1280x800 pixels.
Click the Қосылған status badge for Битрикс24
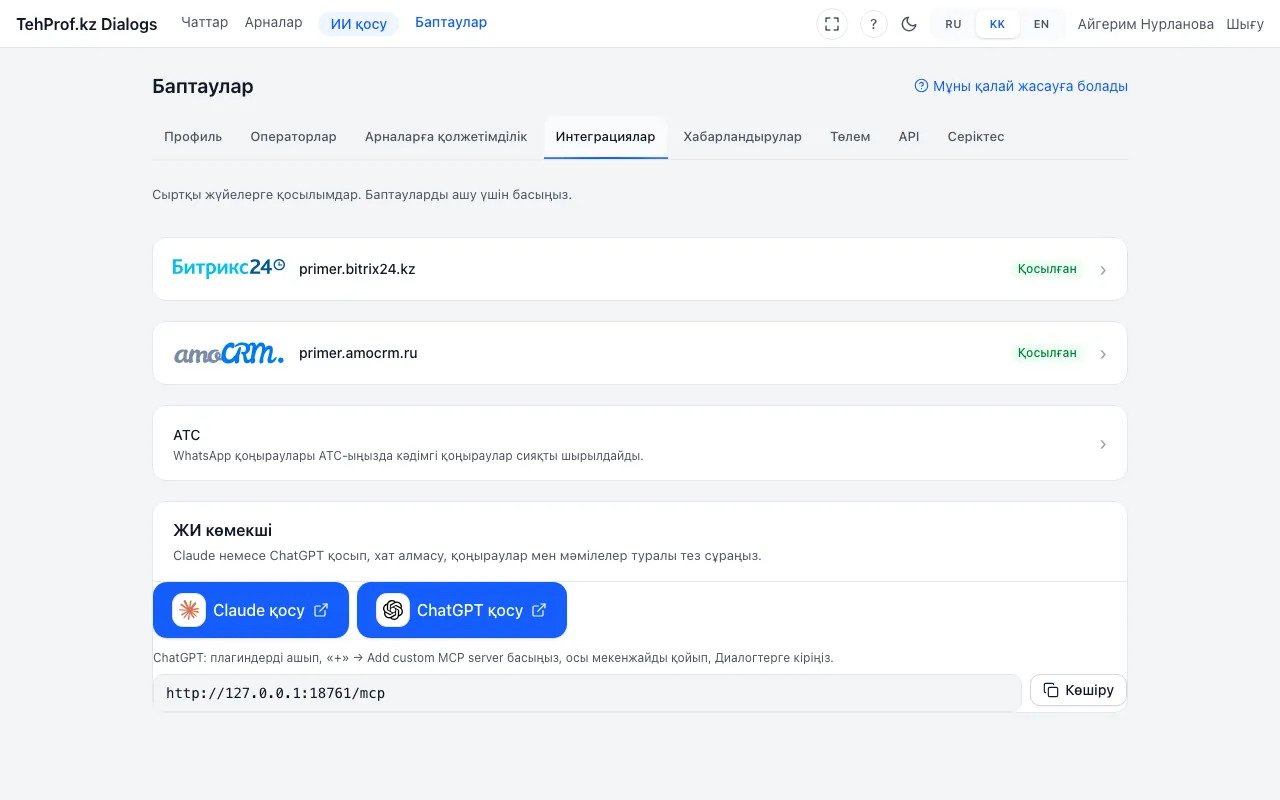pos(1047,269)
